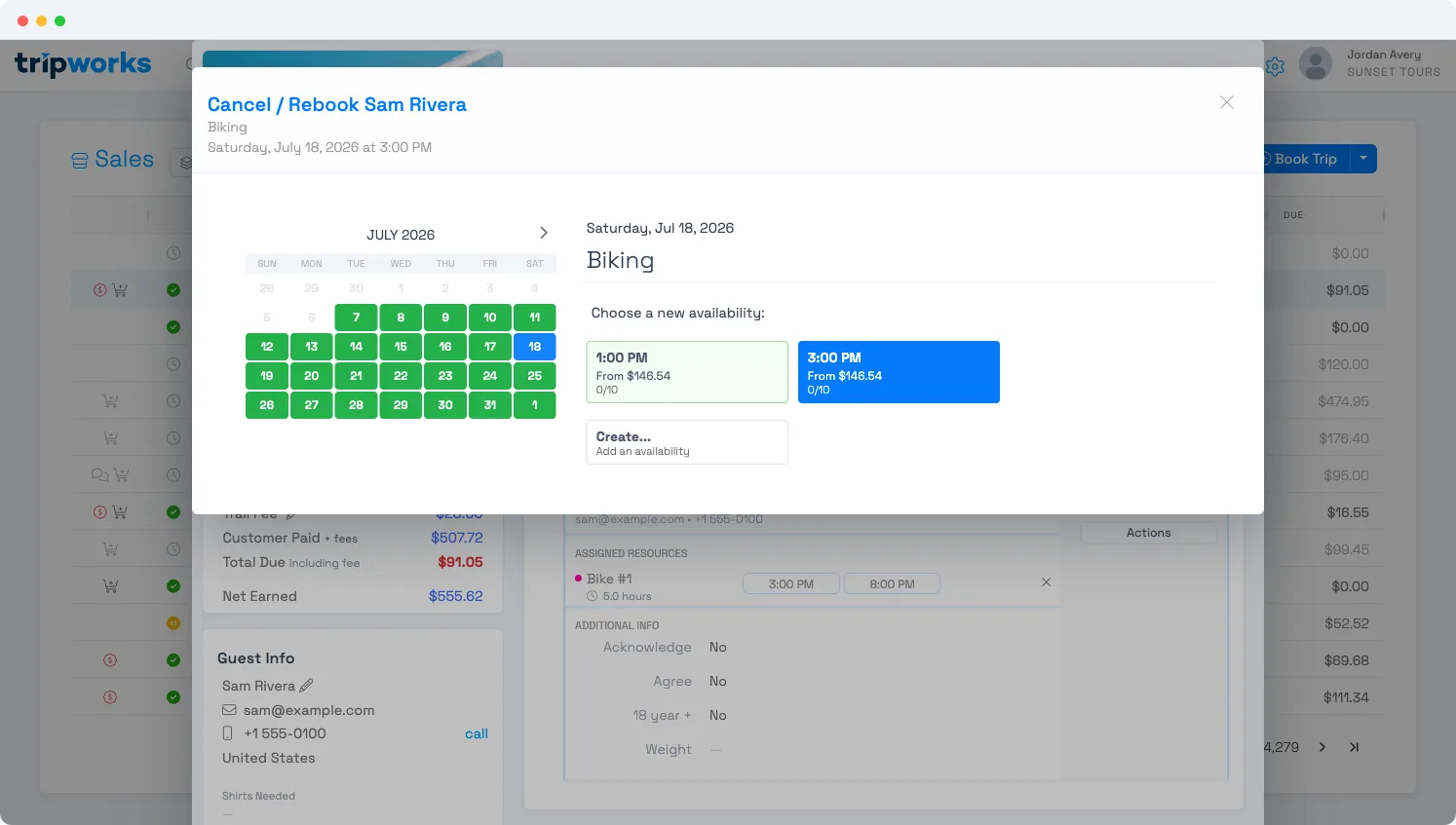Image resolution: width=1456 pixels, height=825 pixels.
Task: Select highlighted July 18 date
Action: (535, 347)
